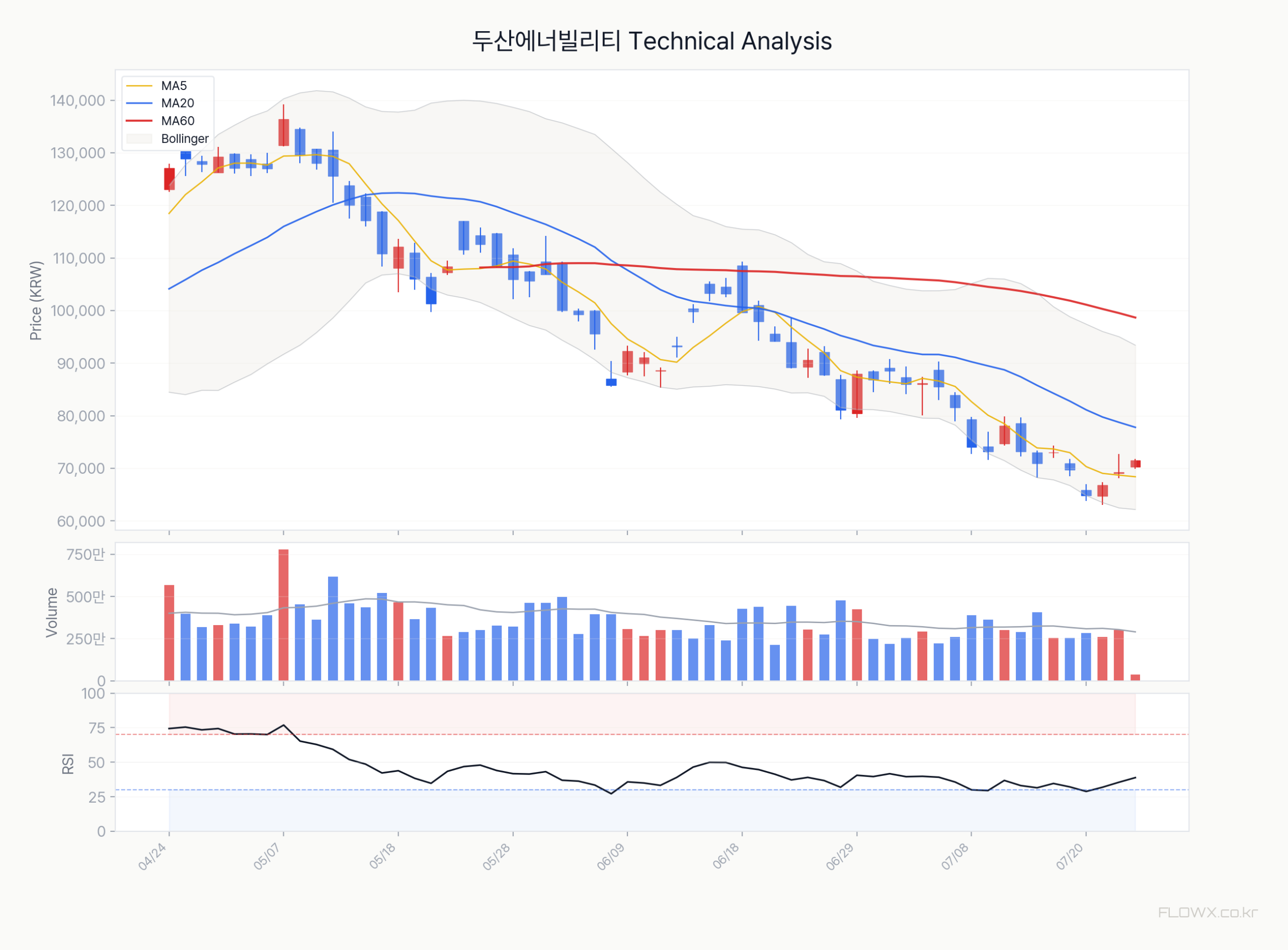The height and width of the screenshot is (950, 1288).
Task: Click the 05/18 date label
Action: 382,856
